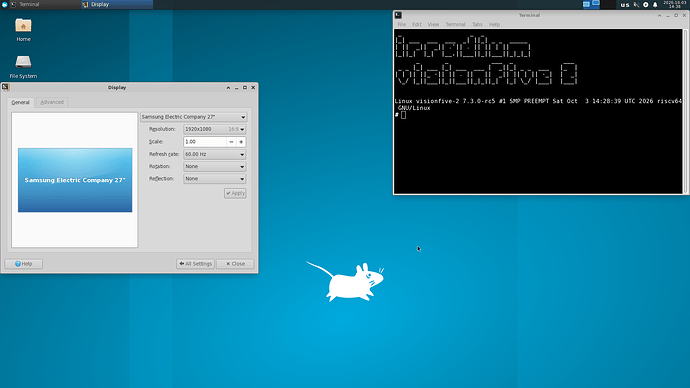Click the Help button in Display
The height and width of the screenshot is (388, 690).
[x=24, y=264]
